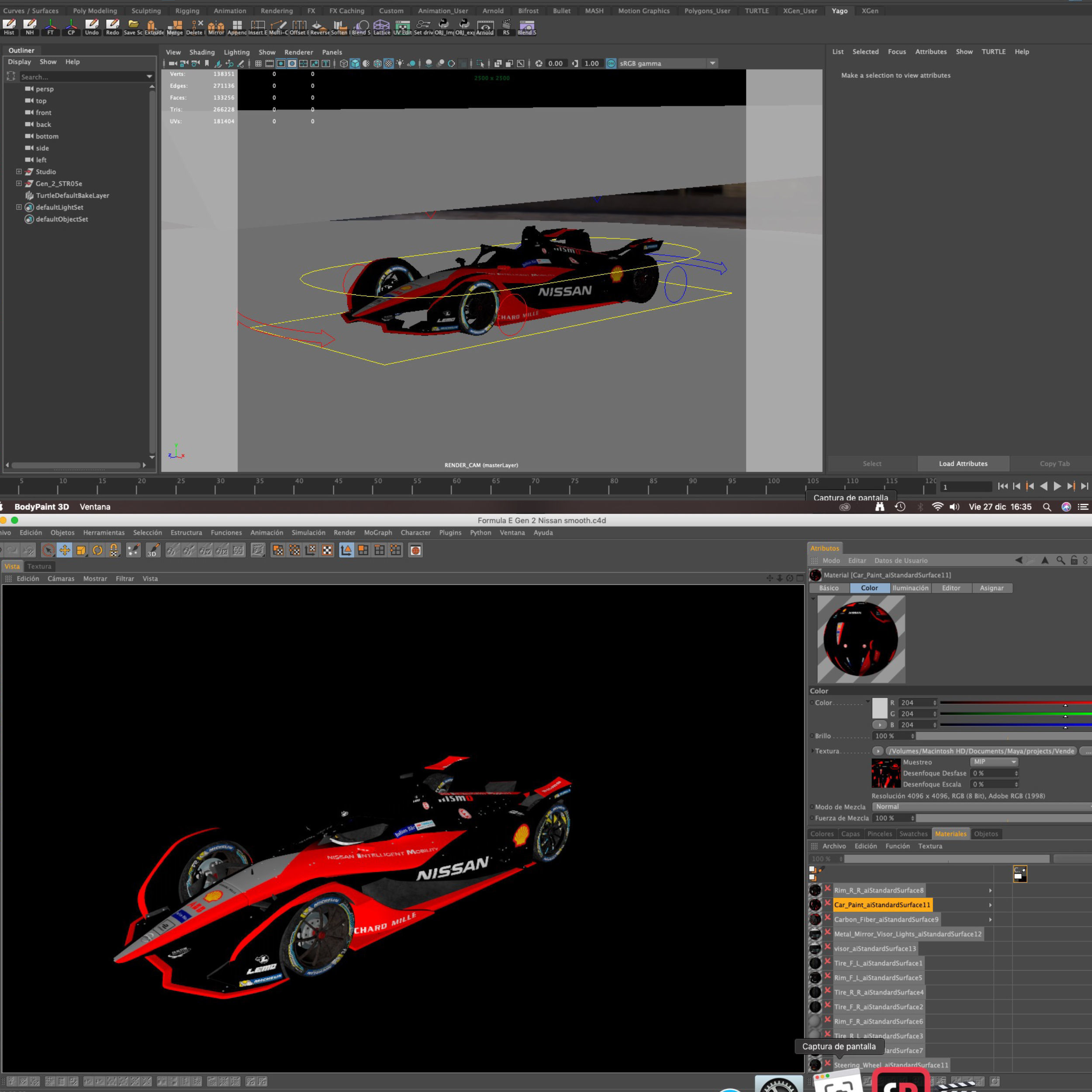Go to start of Maya playback range
The height and width of the screenshot is (1092, 1092).
pos(1003,486)
